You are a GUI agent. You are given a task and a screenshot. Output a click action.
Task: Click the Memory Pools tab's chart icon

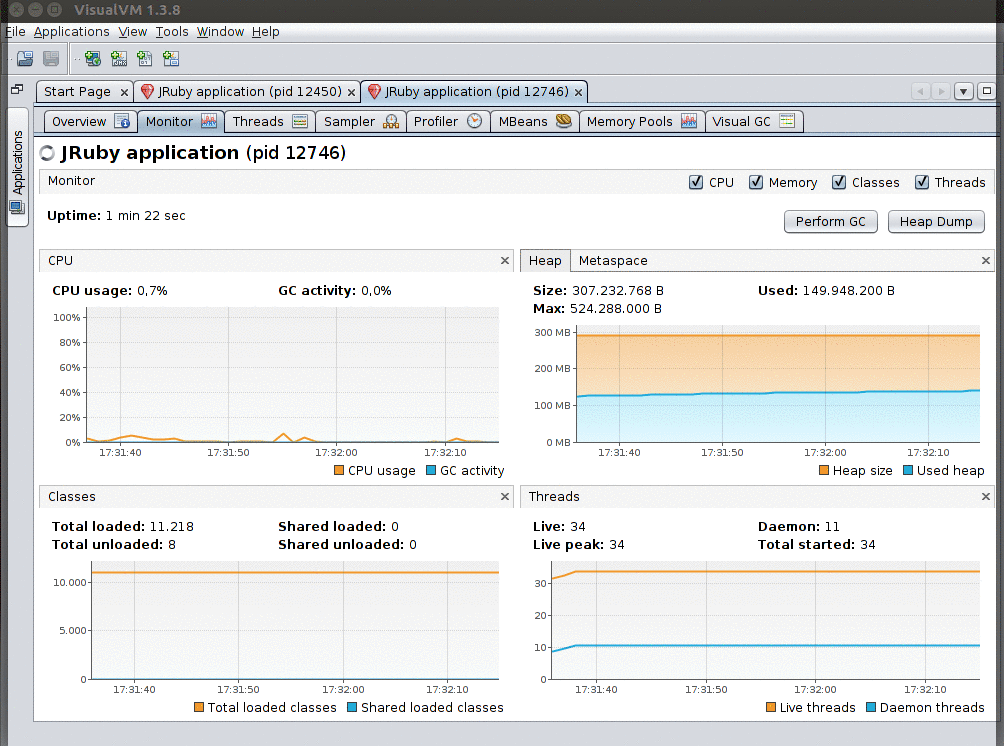[x=689, y=121]
